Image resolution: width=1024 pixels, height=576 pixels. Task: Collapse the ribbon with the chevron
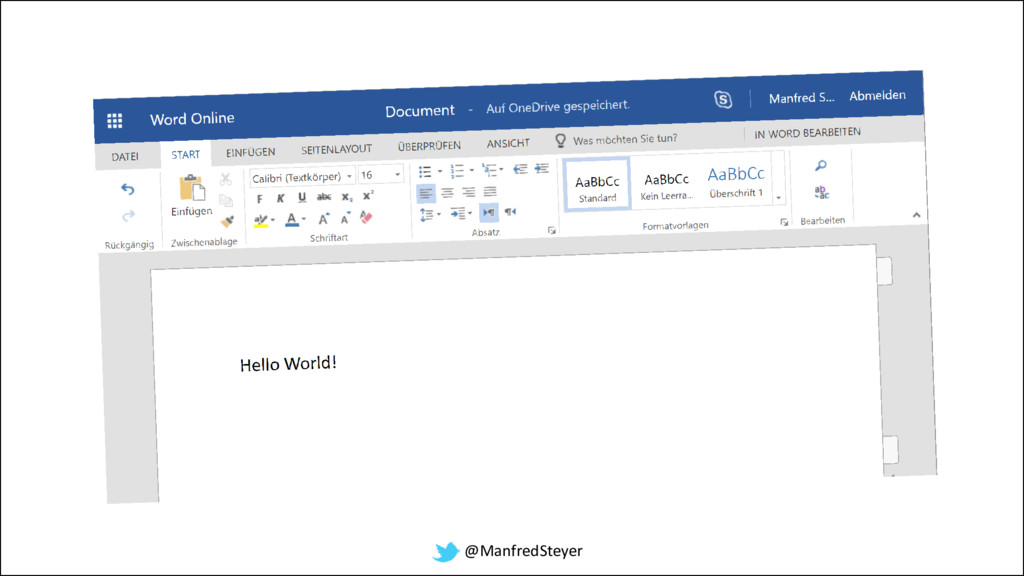916,215
